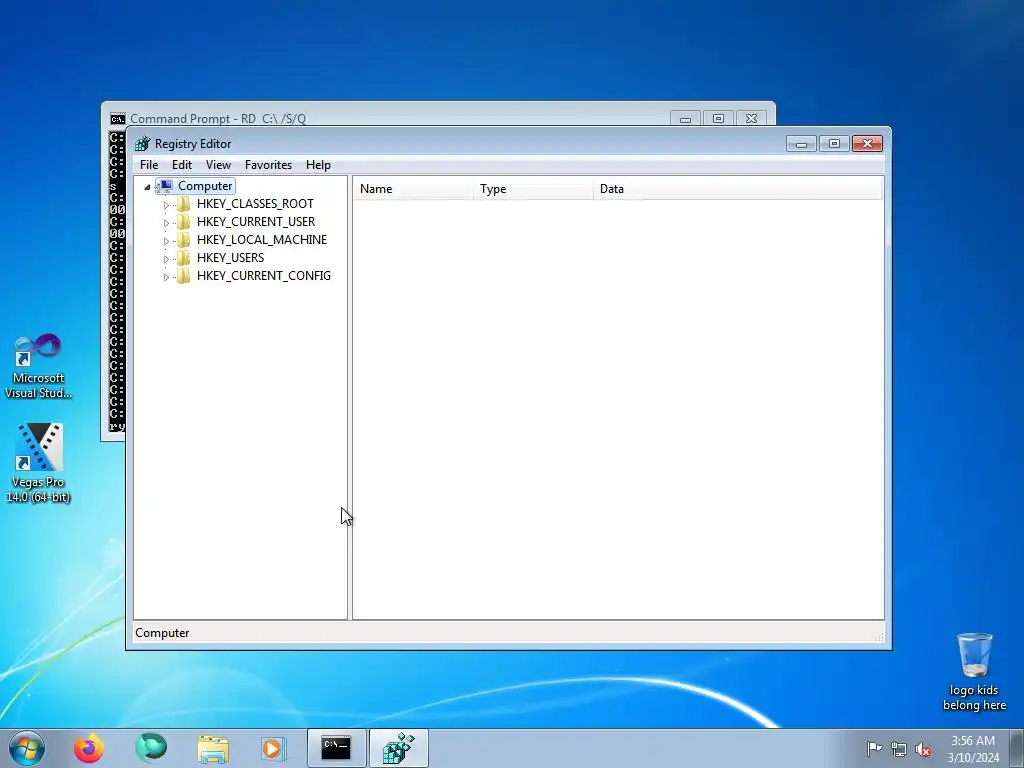1024x768 pixels.
Task: Select the Vegas Pro 14.0 desktop shortcut
Action: [x=39, y=463]
